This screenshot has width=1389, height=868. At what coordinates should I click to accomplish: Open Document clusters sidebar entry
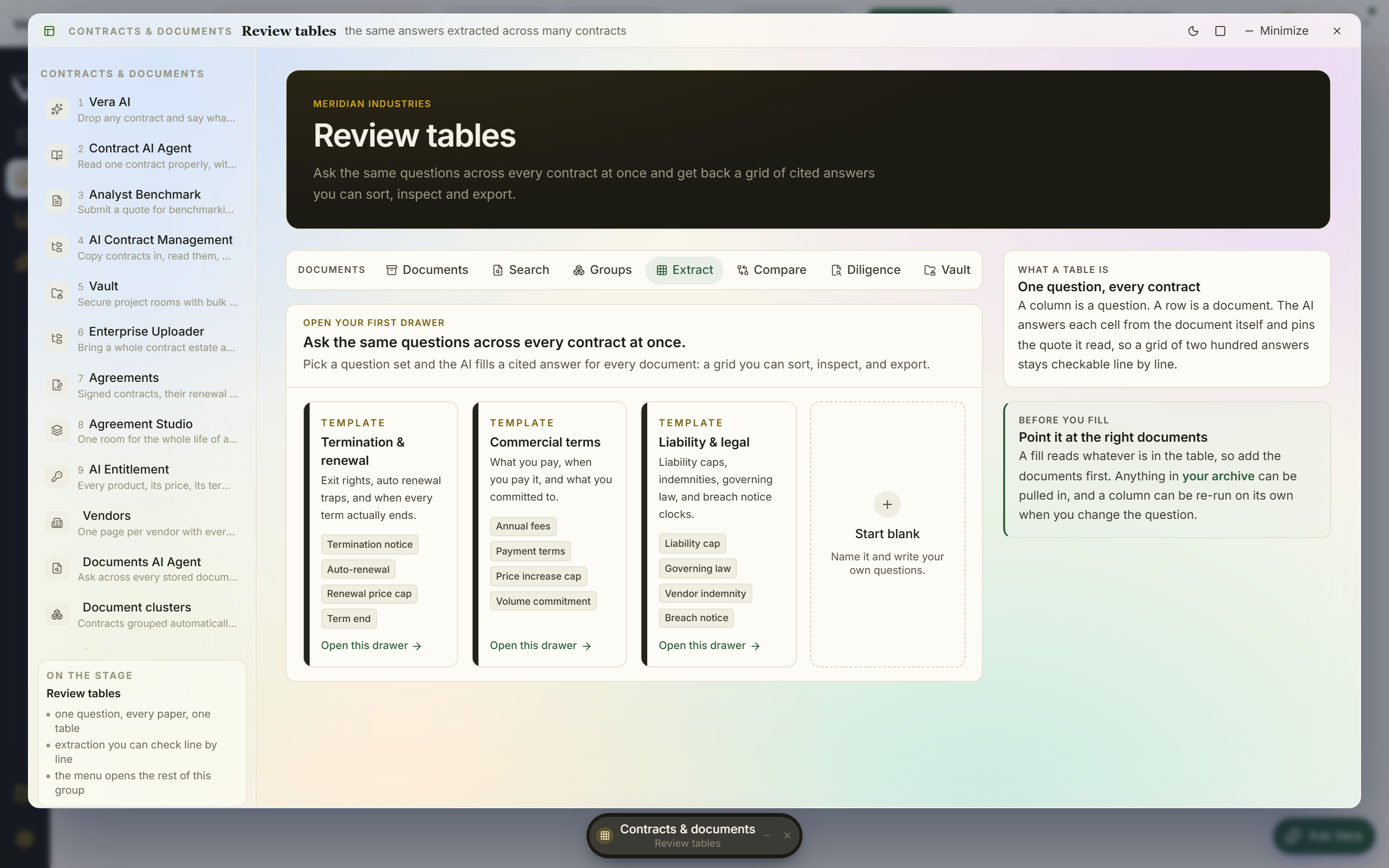(142, 615)
